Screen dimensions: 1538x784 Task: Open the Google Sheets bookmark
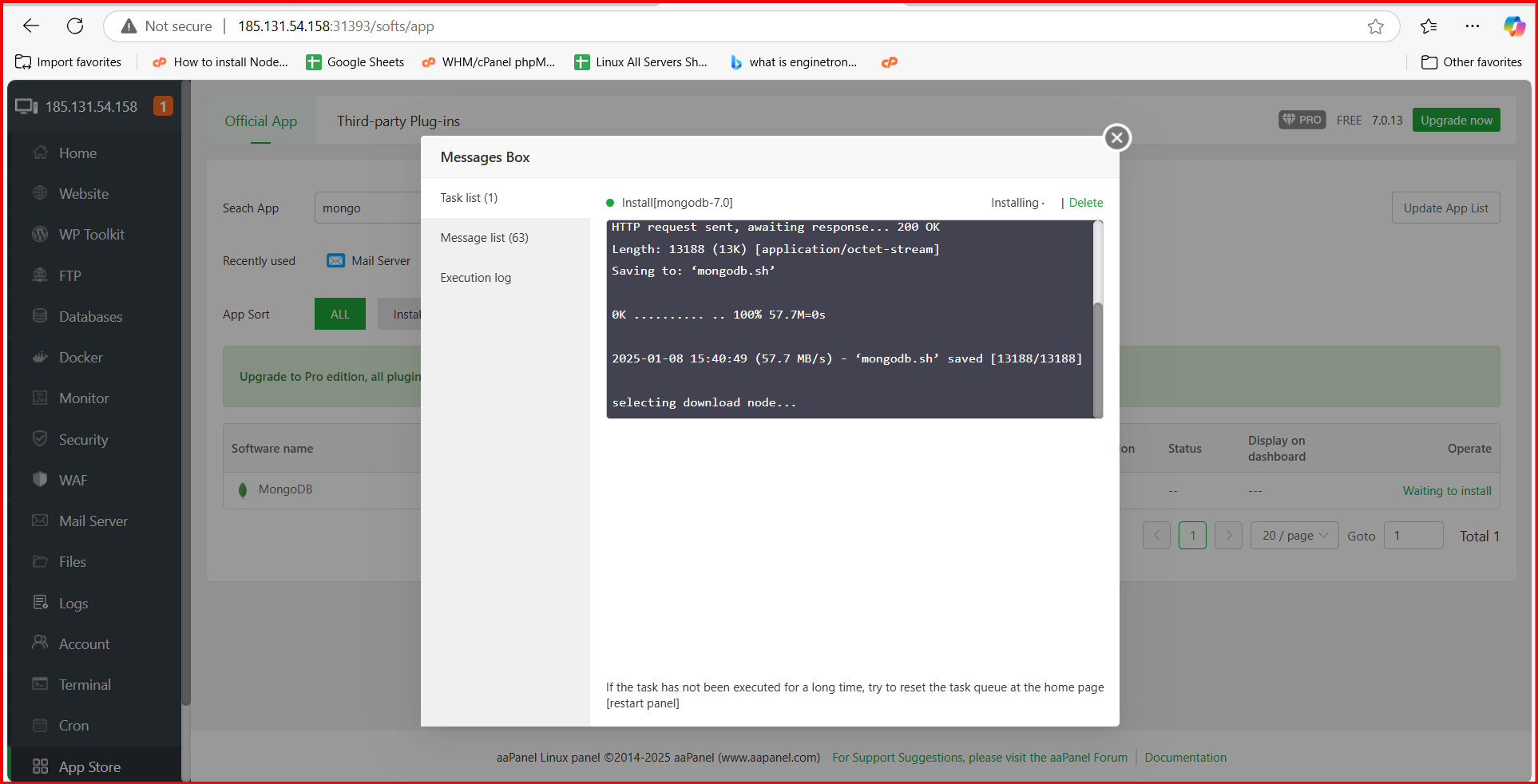(355, 62)
